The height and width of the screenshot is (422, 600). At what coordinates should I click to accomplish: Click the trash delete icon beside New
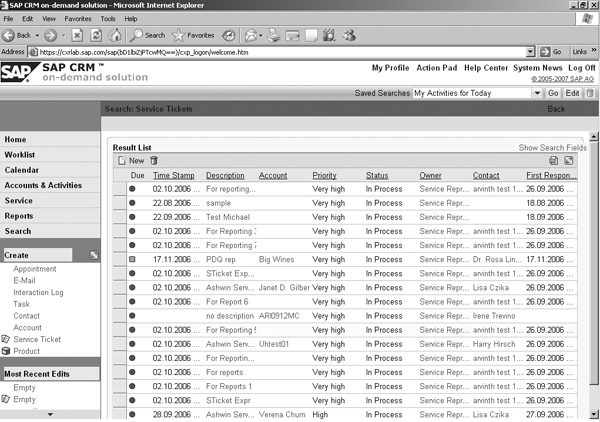pyautogui.click(x=153, y=161)
